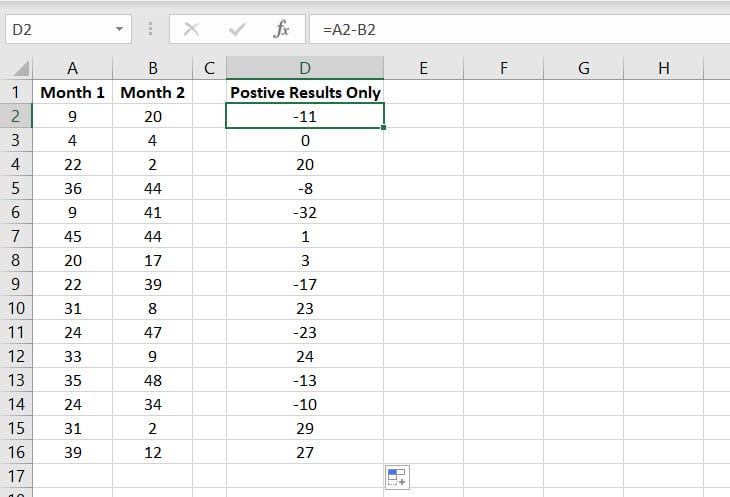
Task: Select cell D9 containing -17
Action: pos(305,284)
